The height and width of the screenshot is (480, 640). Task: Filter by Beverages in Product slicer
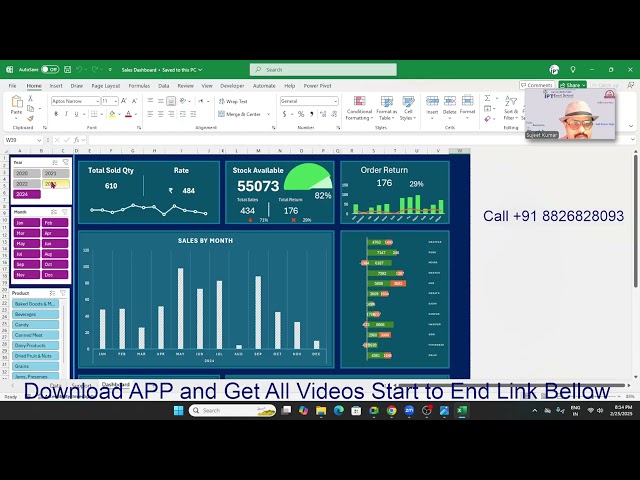[36, 314]
